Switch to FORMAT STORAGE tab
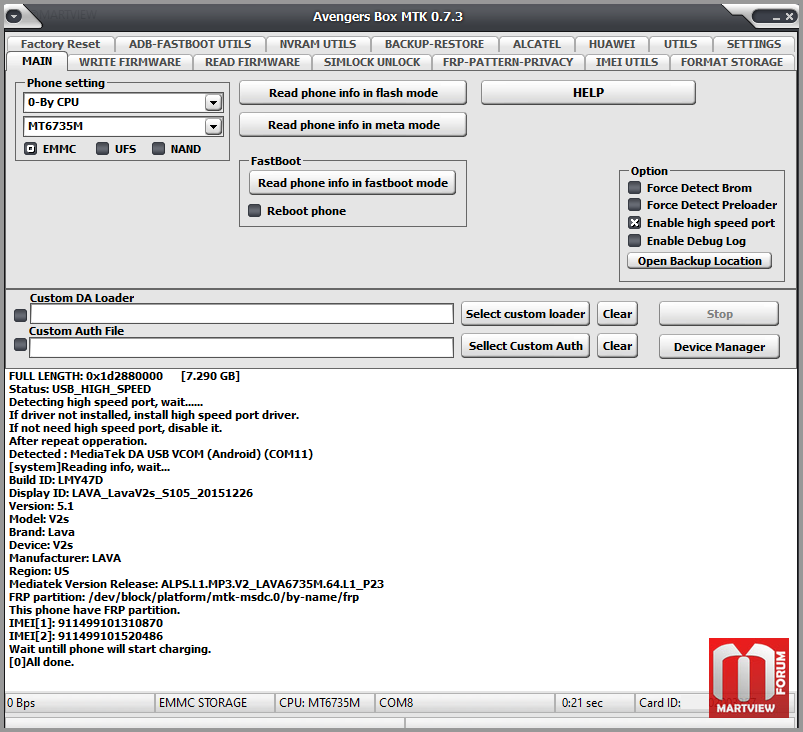The width and height of the screenshot is (803, 732). tap(732, 62)
